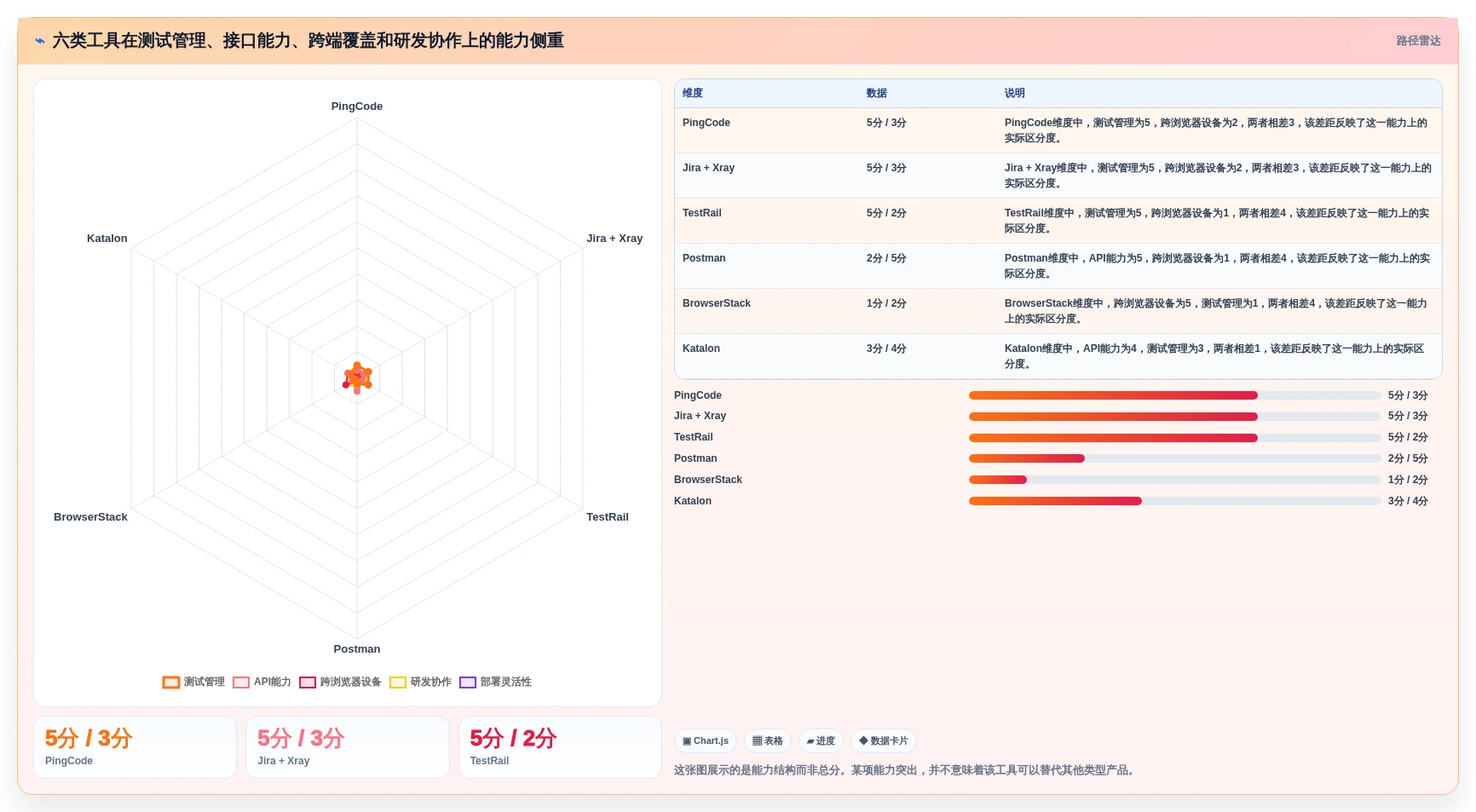Toggle the 跨浏览器设备 legend swatch
Screen dimensions: 1476x812
pos(308,682)
